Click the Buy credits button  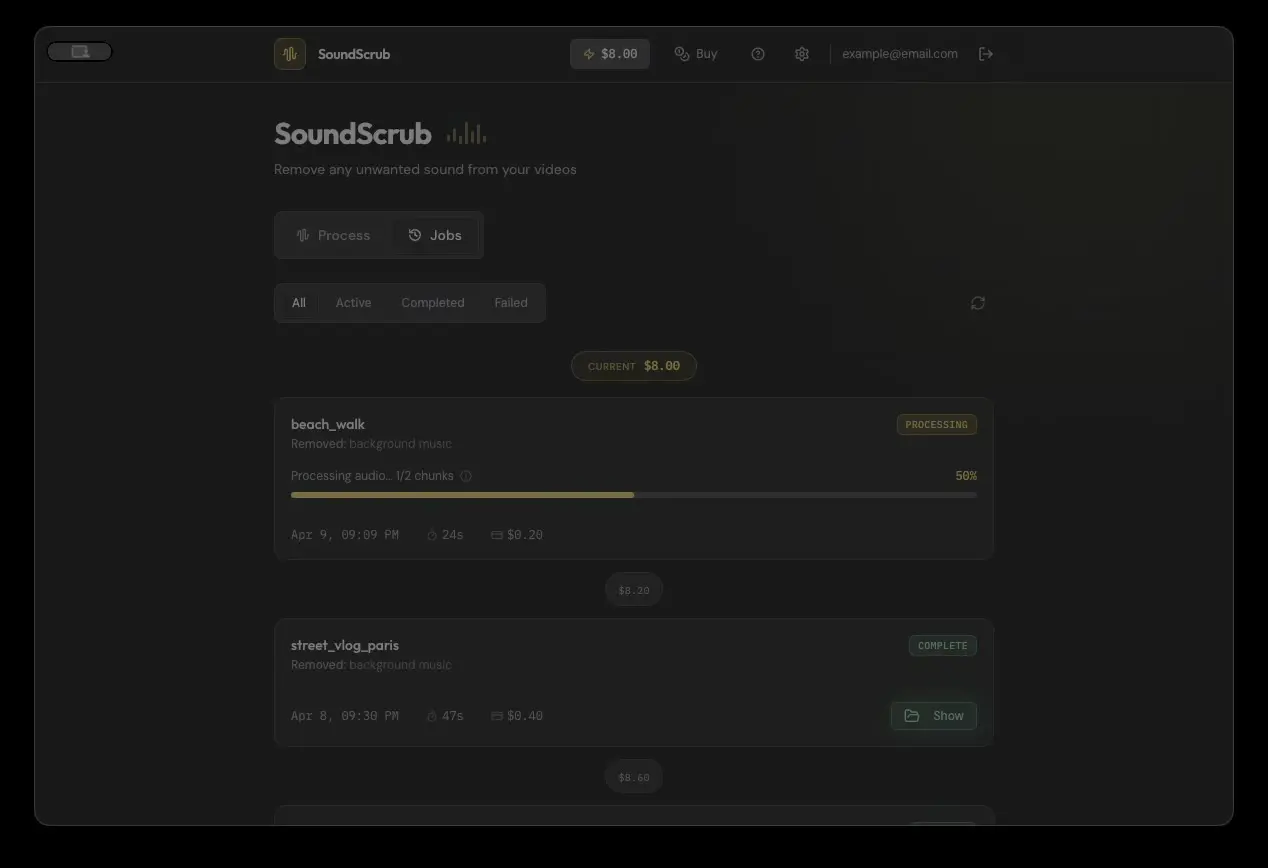pyautogui.click(x=696, y=54)
